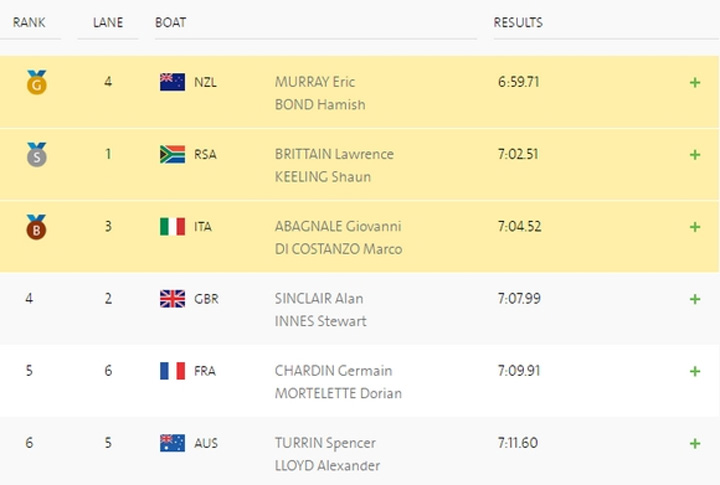Viewport: 720px width, 485px height.
Task: Expand the AUS result row details
Action: [x=695, y=443]
